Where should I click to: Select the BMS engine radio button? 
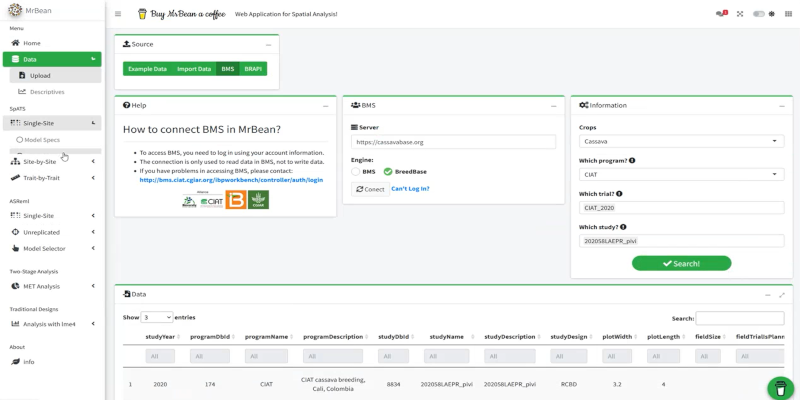coord(356,172)
